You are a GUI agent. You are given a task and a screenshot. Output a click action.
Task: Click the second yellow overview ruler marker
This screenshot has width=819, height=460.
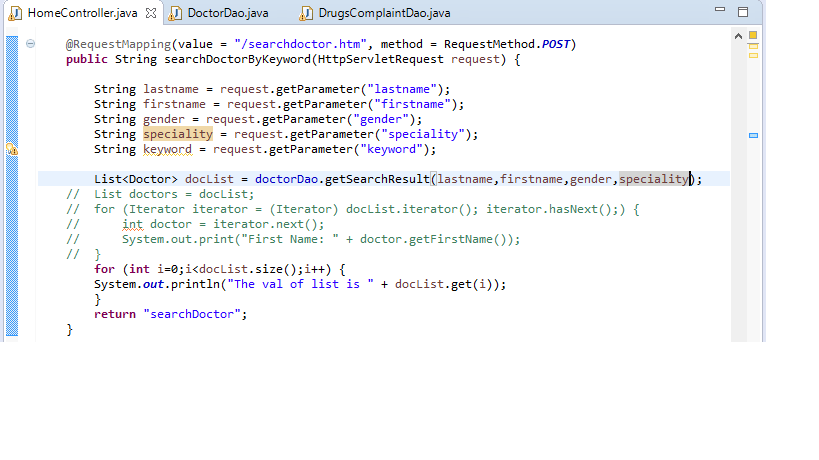pos(753,46)
